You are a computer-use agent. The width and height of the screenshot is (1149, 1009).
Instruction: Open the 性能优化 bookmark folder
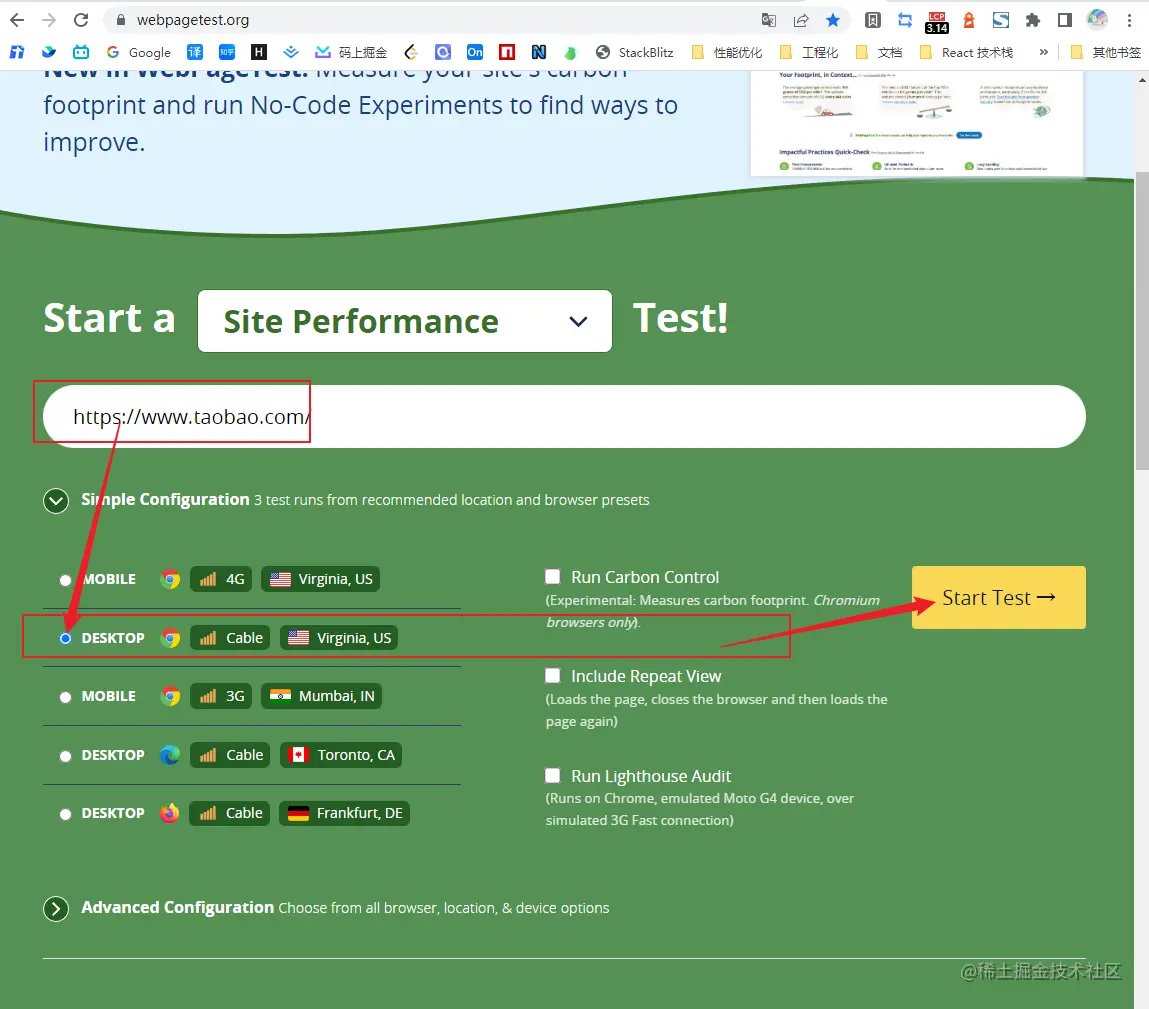click(727, 52)
